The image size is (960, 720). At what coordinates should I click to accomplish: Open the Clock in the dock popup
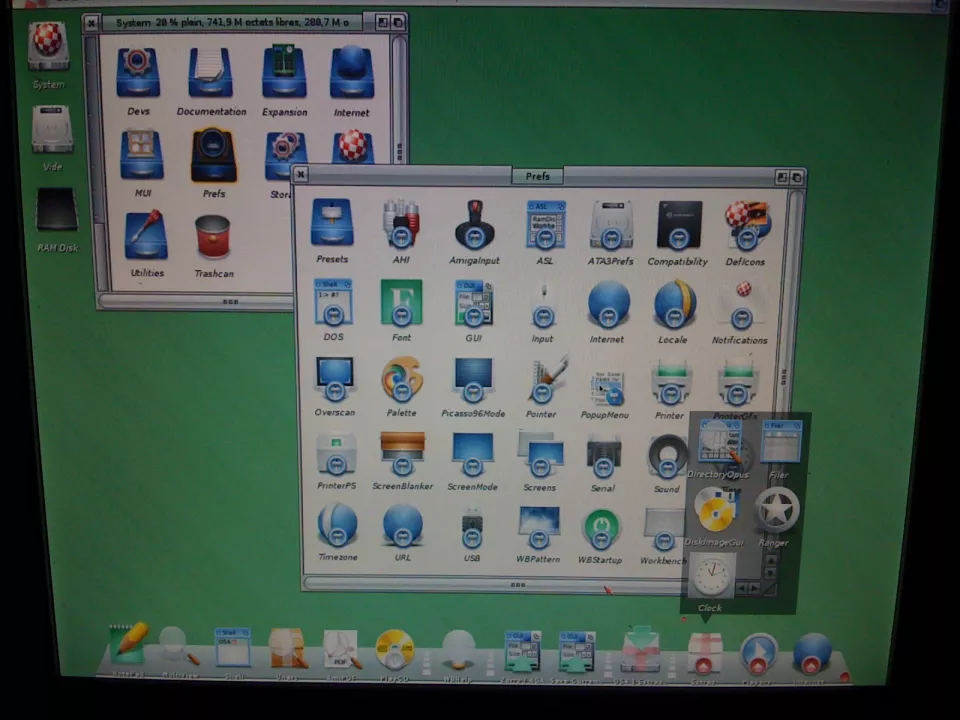pos(711,575)
